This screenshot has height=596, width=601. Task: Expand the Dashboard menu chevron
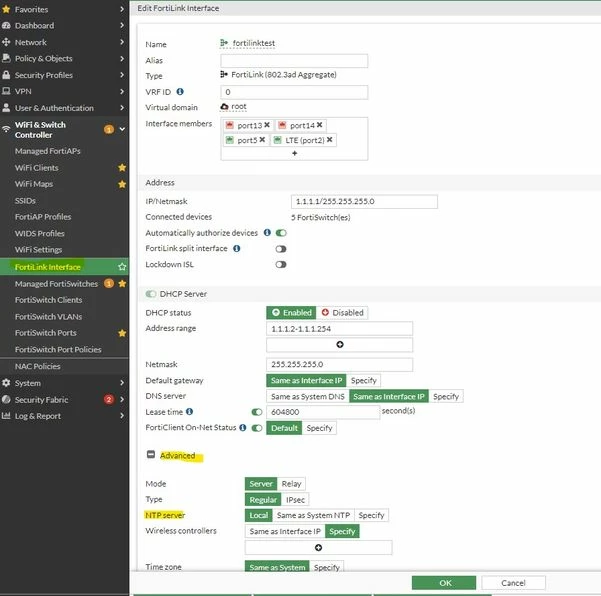[122, 25]
